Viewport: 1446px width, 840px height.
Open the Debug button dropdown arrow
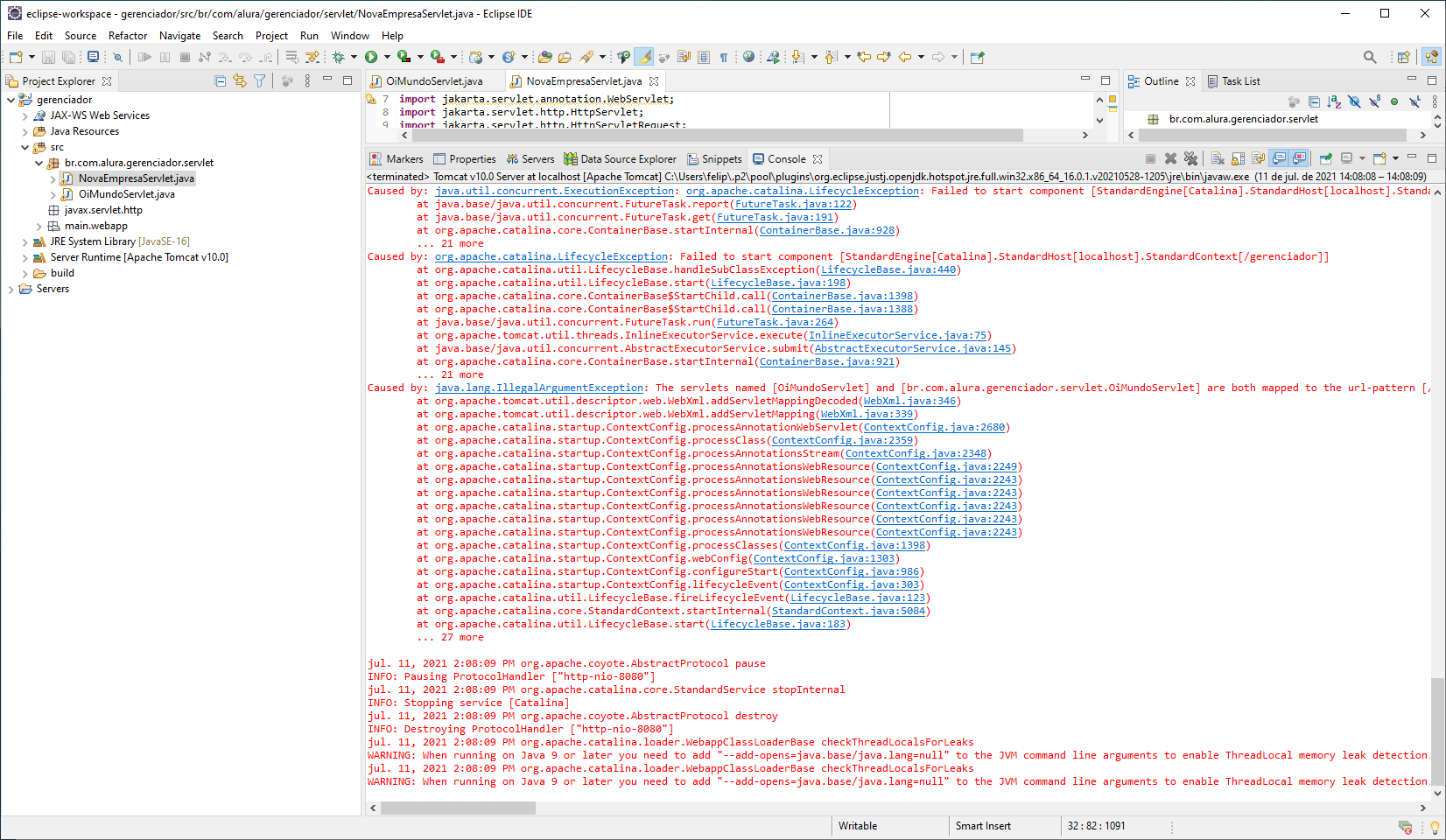pos(354,57)
